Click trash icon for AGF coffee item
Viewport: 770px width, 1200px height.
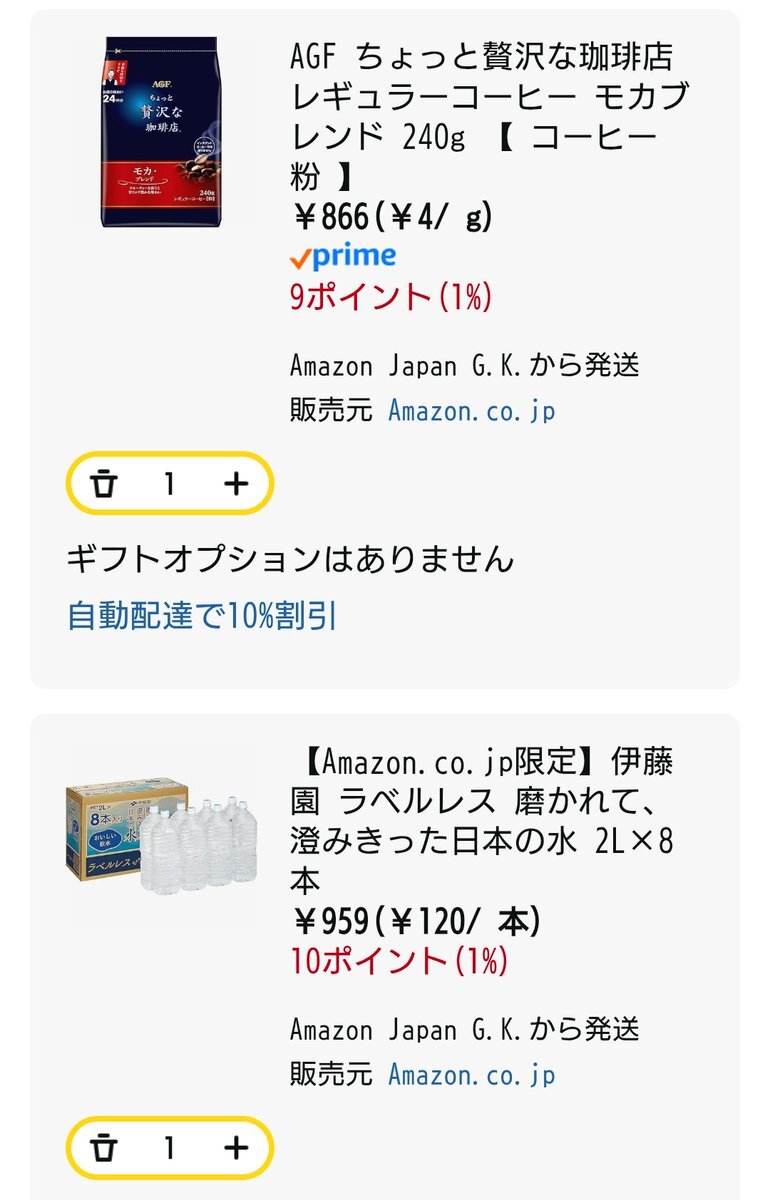click(104, 484)
